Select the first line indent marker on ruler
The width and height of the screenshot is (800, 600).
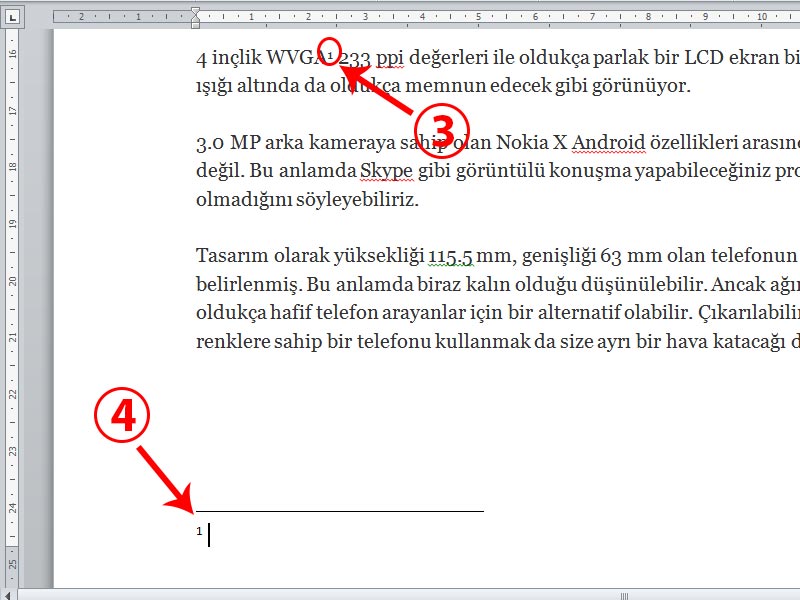tap(195, 11)
